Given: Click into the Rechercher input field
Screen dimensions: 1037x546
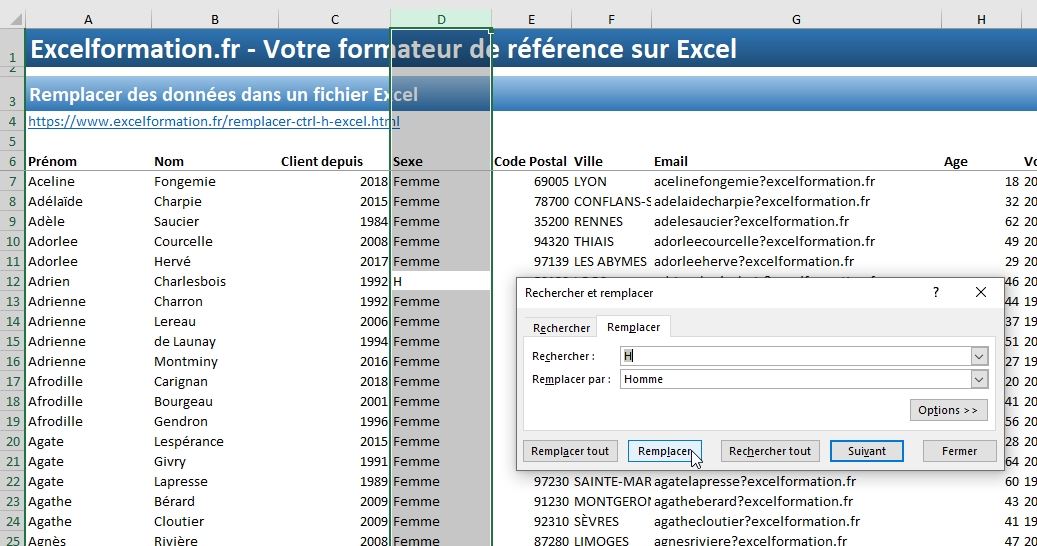Looking at the screenshot, I should click(795, 356).
